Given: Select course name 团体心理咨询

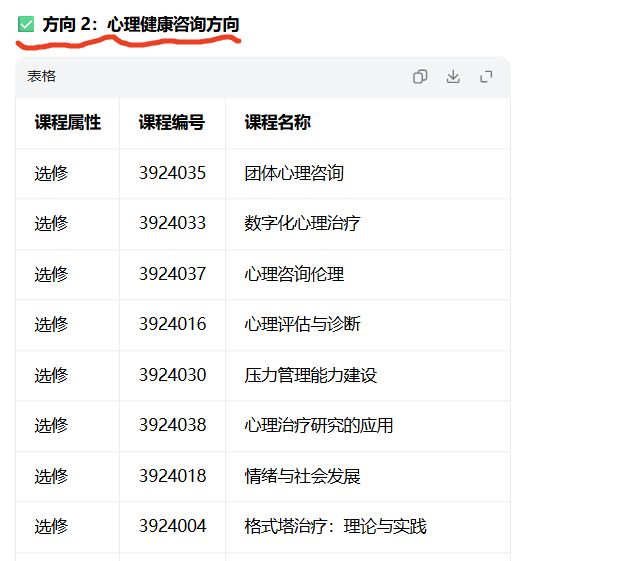Looking at the screenshot, I should [x=294, y=173].
